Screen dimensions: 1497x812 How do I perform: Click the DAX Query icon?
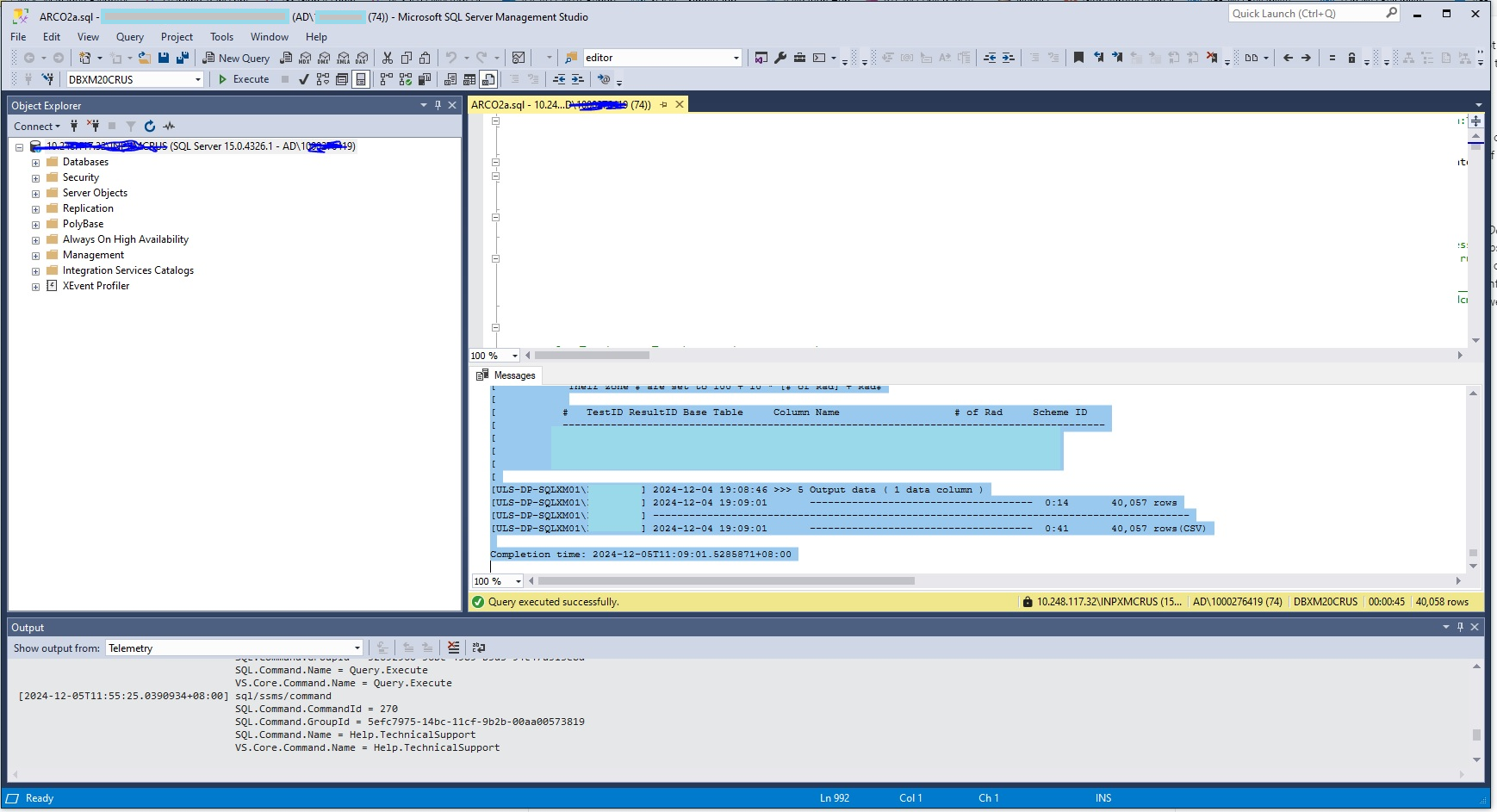point(362,58)
